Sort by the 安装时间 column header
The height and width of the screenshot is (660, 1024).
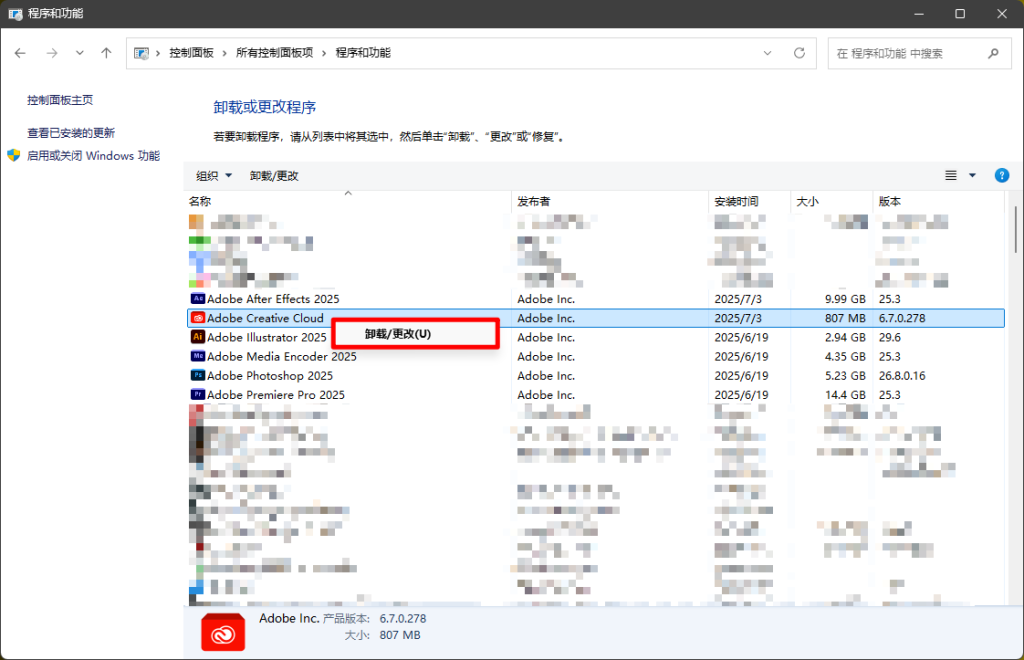pyautogui.click(x=750, y=201)
